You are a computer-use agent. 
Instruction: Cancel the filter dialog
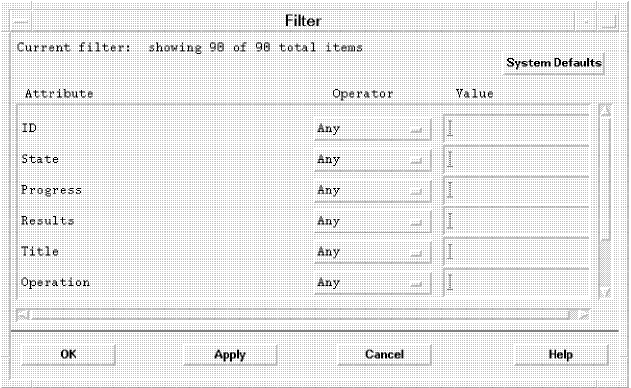pos(384,355)
